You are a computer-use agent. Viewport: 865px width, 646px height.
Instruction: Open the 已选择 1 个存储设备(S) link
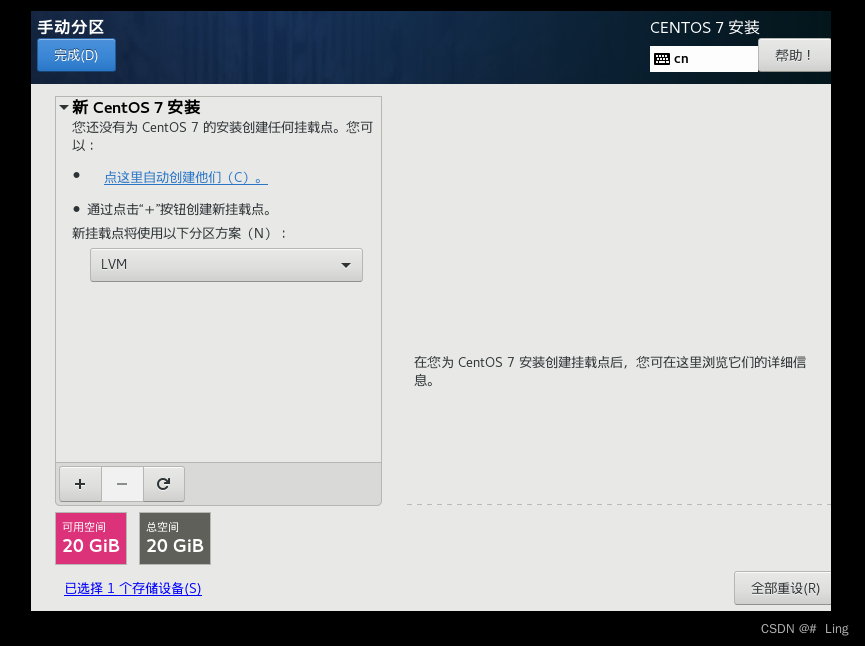(133, 589)
